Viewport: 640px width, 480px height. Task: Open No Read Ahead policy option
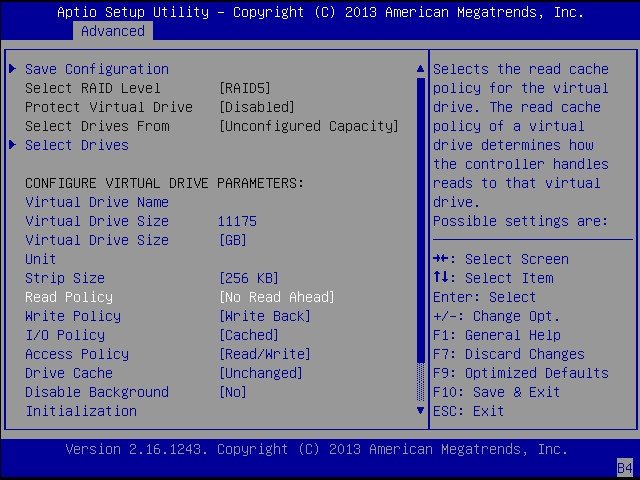[x=277, y=297]
